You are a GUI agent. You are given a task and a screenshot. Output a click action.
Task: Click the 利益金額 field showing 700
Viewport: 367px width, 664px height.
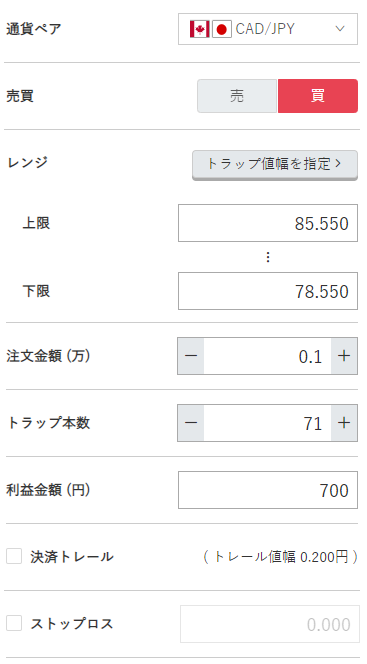268,490
